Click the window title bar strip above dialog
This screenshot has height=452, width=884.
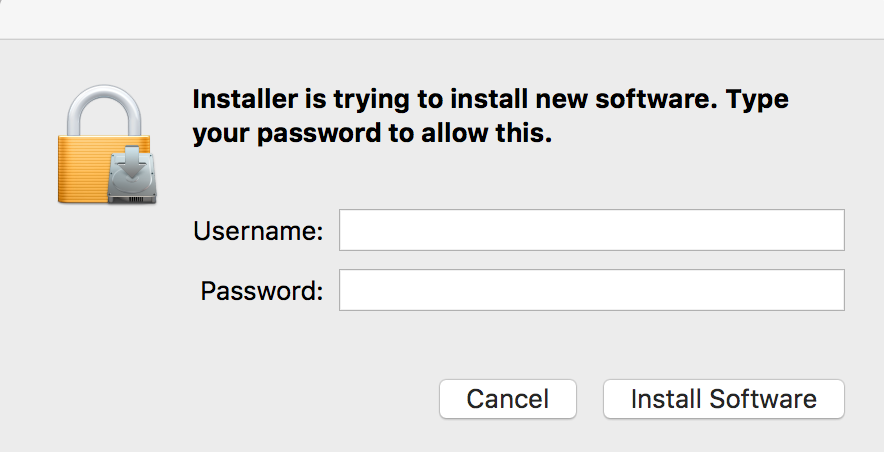click(442, 19)
